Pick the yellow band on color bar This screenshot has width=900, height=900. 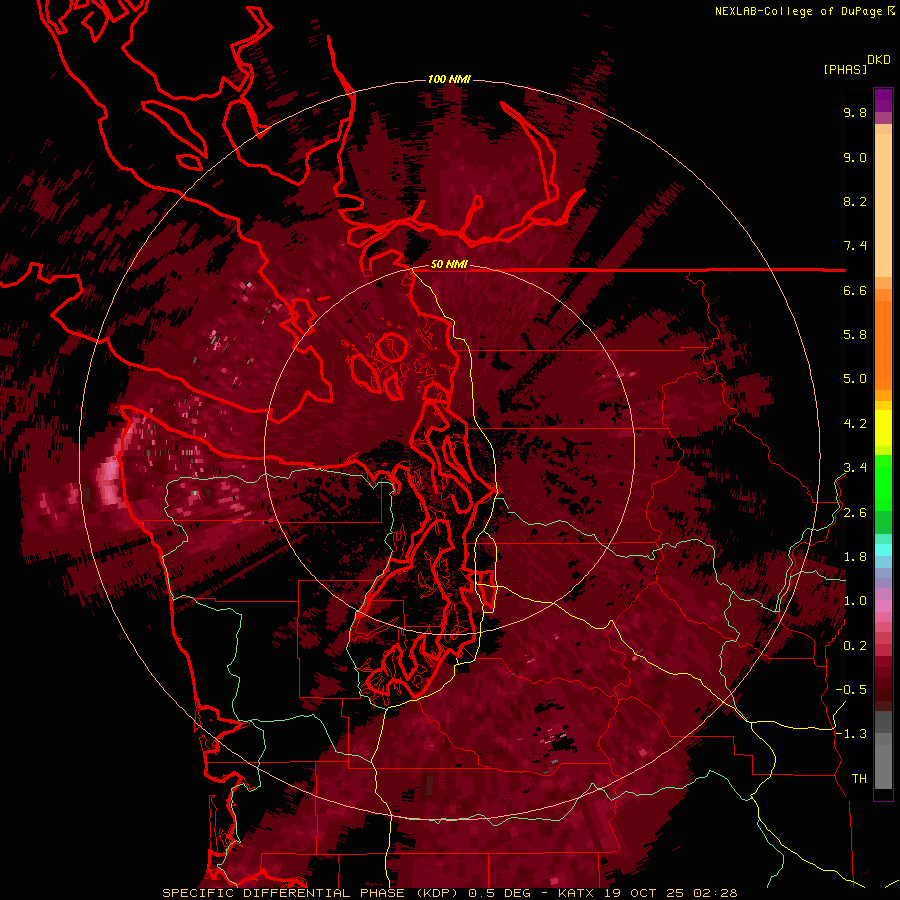[x=883, y=428]
